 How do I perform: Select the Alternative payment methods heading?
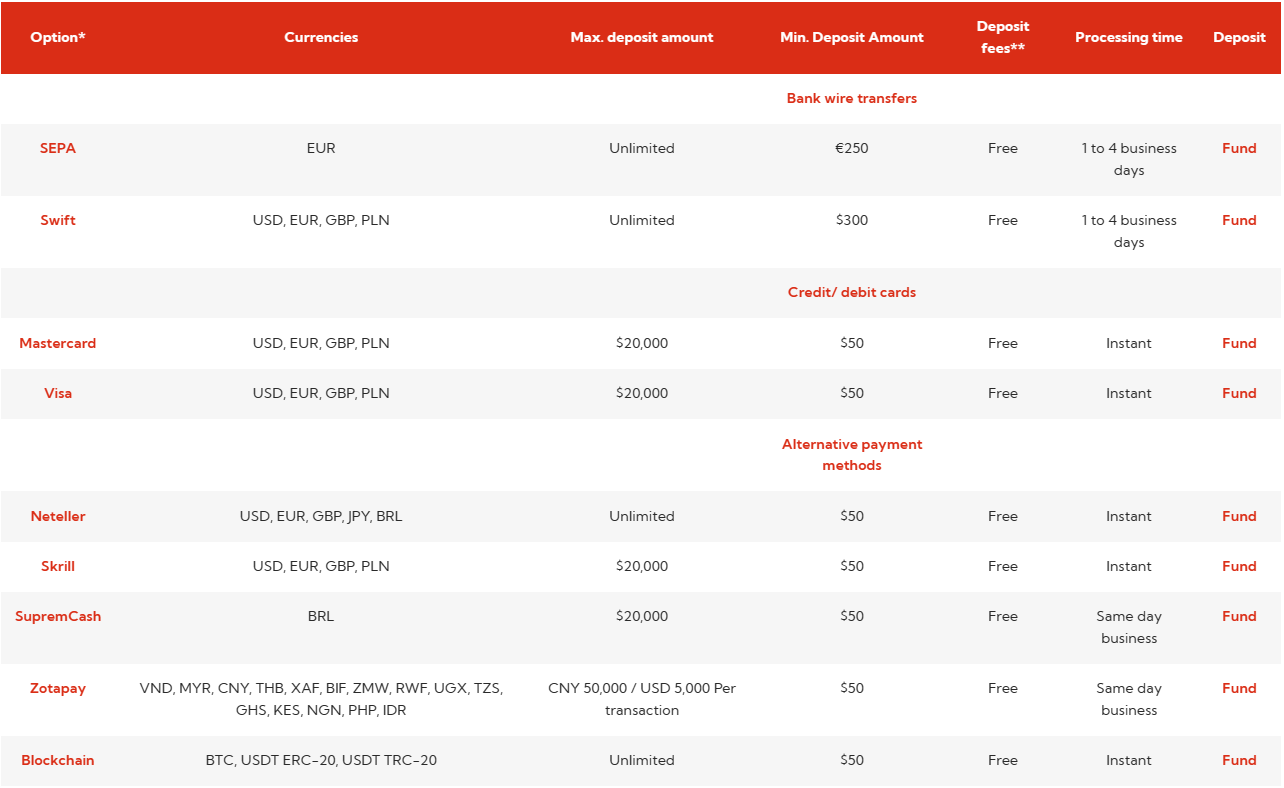852,455
